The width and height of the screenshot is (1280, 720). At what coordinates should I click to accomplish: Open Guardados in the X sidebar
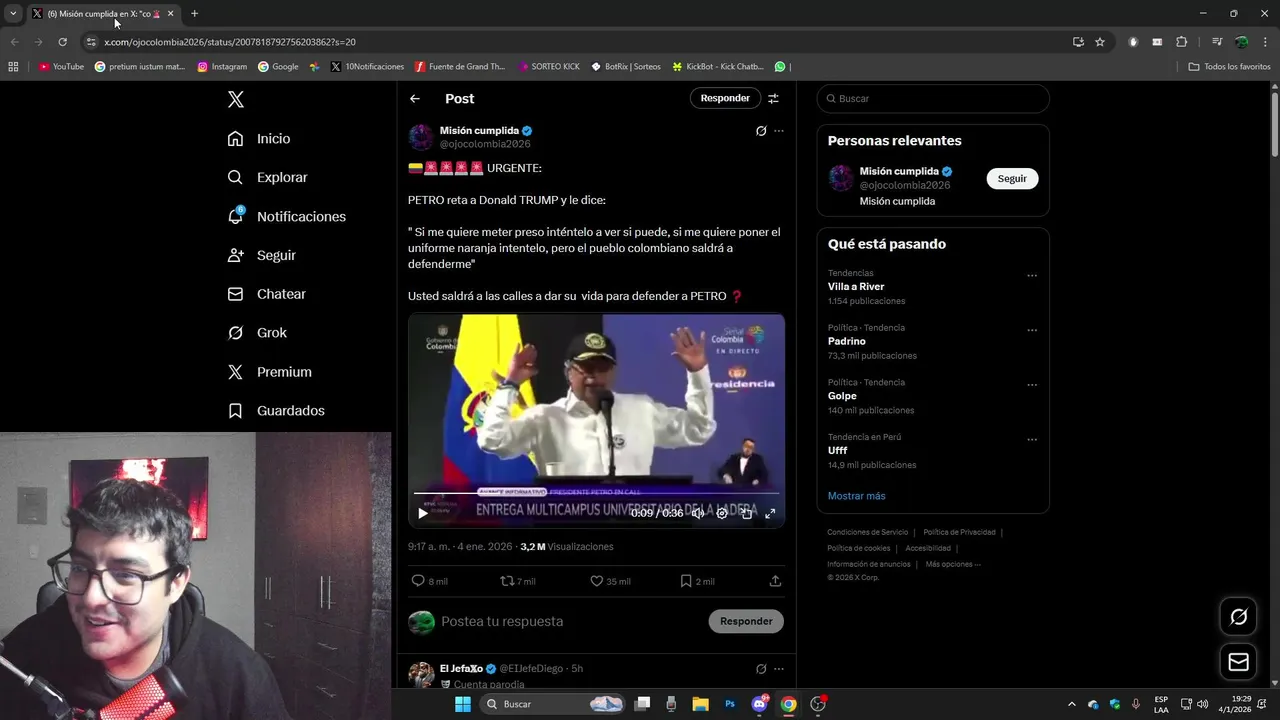(x=276, y=411)
